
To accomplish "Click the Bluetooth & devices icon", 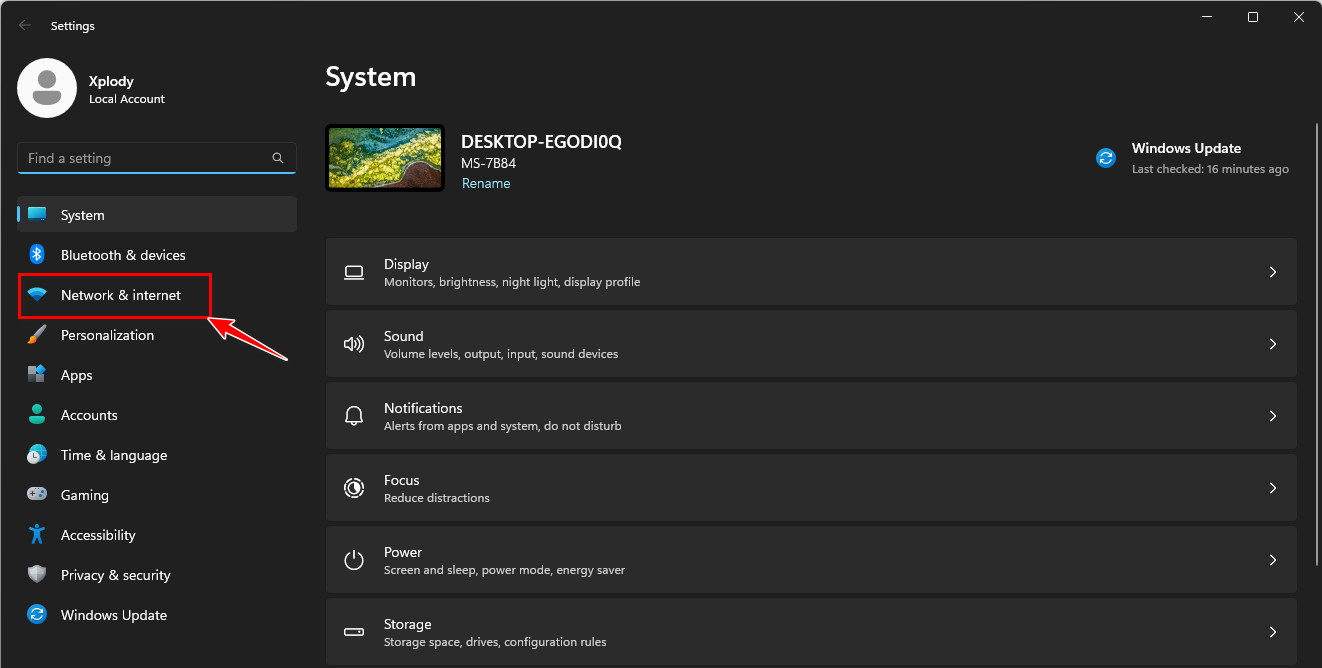I will point(37,255).
